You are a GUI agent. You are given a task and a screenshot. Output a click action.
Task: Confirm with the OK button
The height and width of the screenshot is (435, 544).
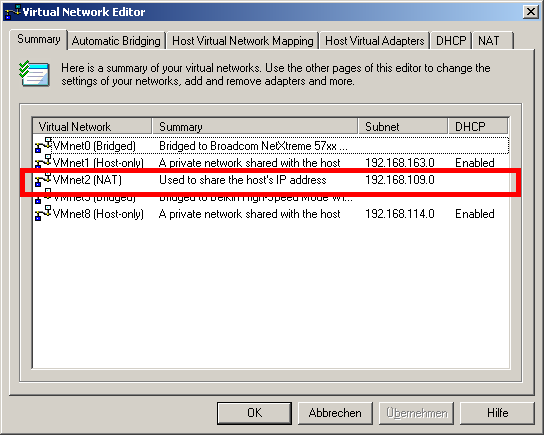(x=254, y=413)
